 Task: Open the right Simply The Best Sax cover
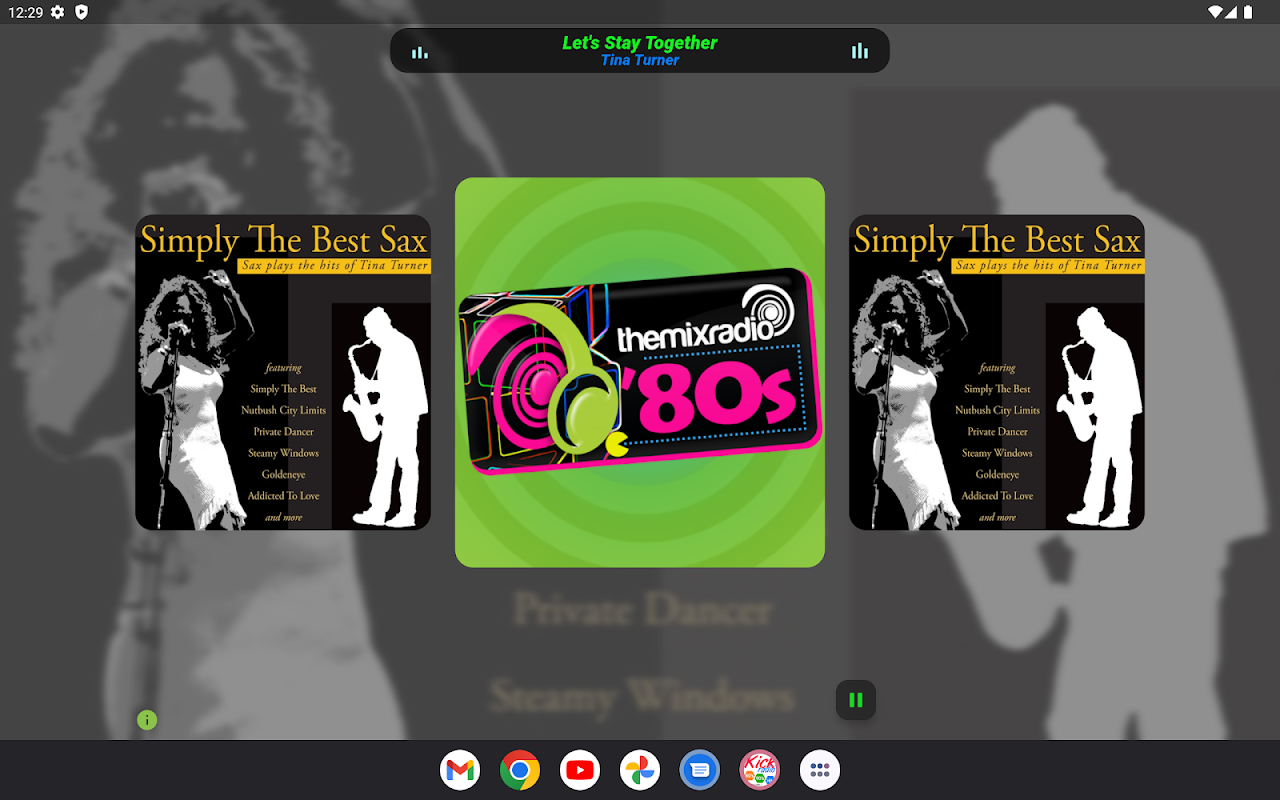click(x=997, y=372)
